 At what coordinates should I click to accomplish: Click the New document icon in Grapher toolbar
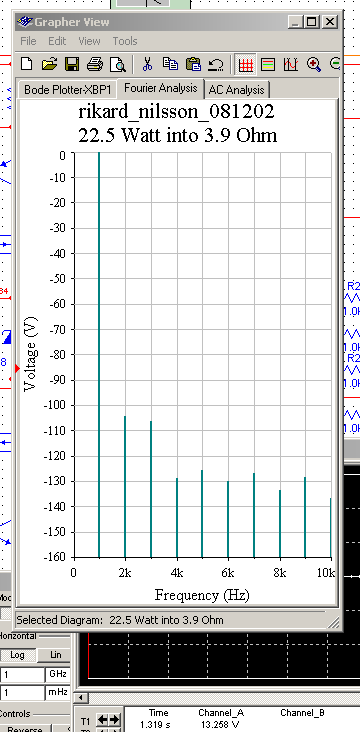point(27,64)
